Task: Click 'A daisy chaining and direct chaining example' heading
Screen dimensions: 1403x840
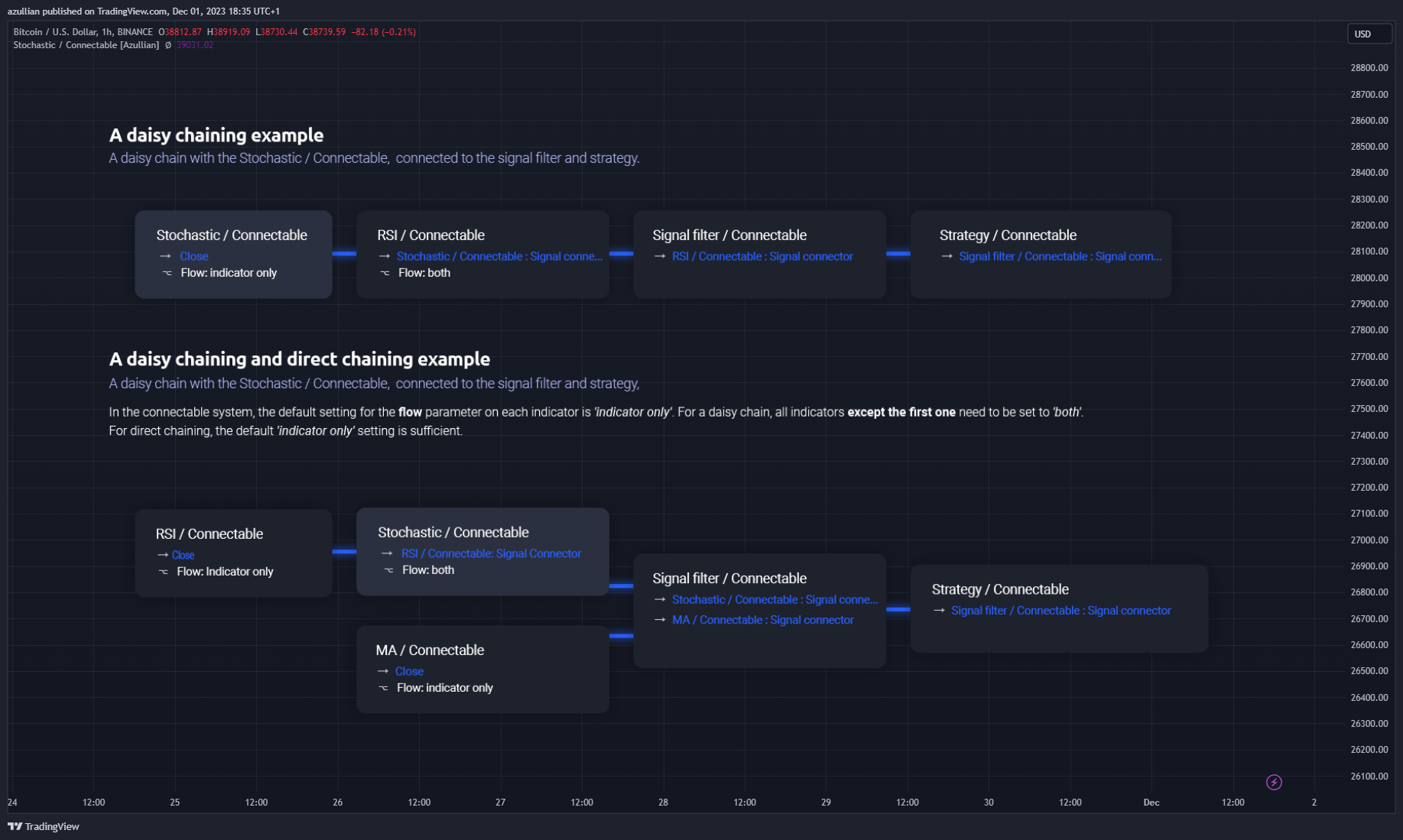Action: tap(300, 359)
